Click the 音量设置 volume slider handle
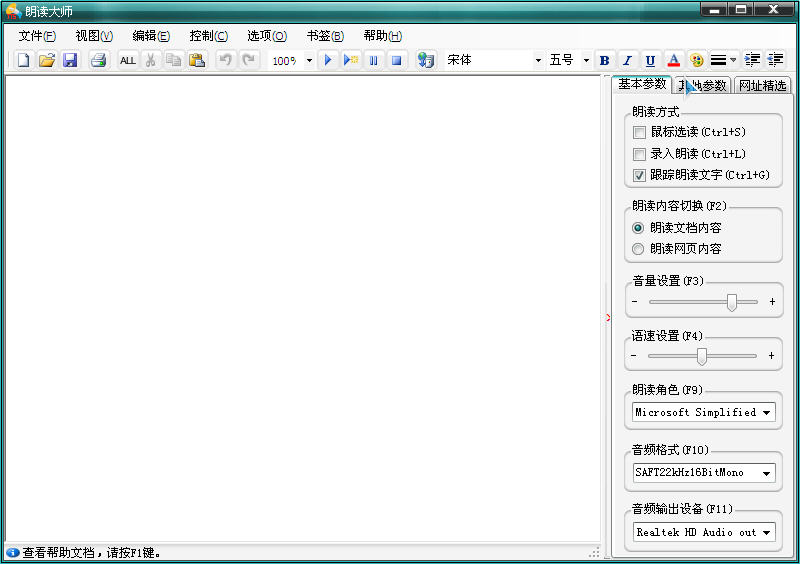The width and height of the screenshot is (800, 564). (732, 302)
